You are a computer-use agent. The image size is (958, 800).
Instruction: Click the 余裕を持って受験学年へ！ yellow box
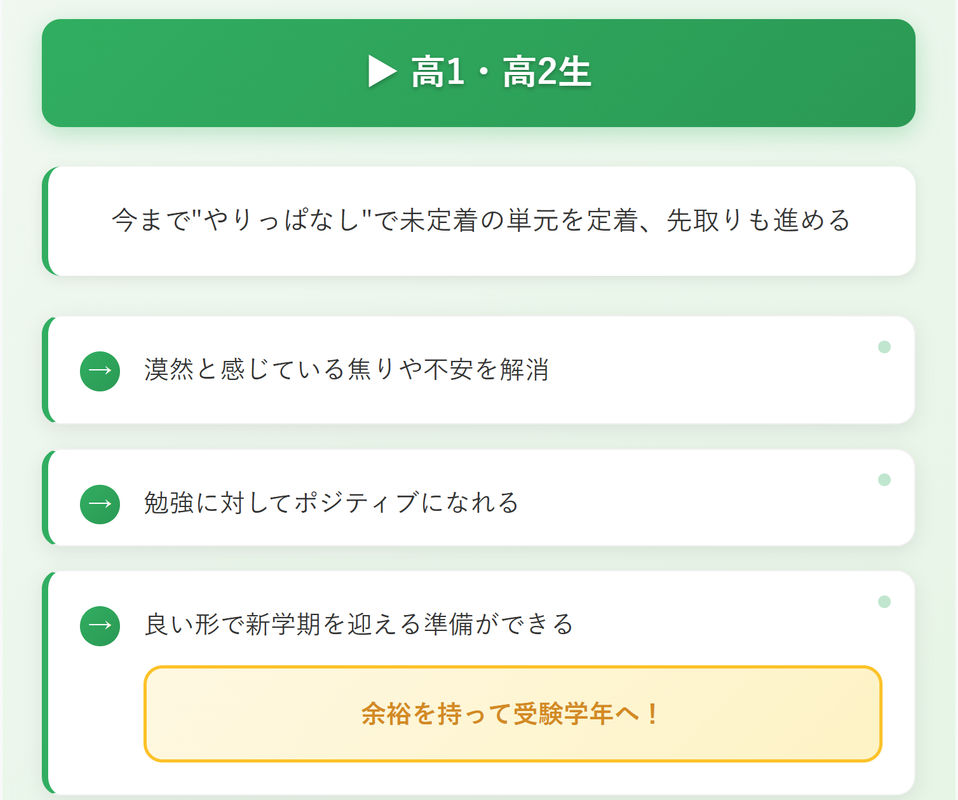coord(513,714)
